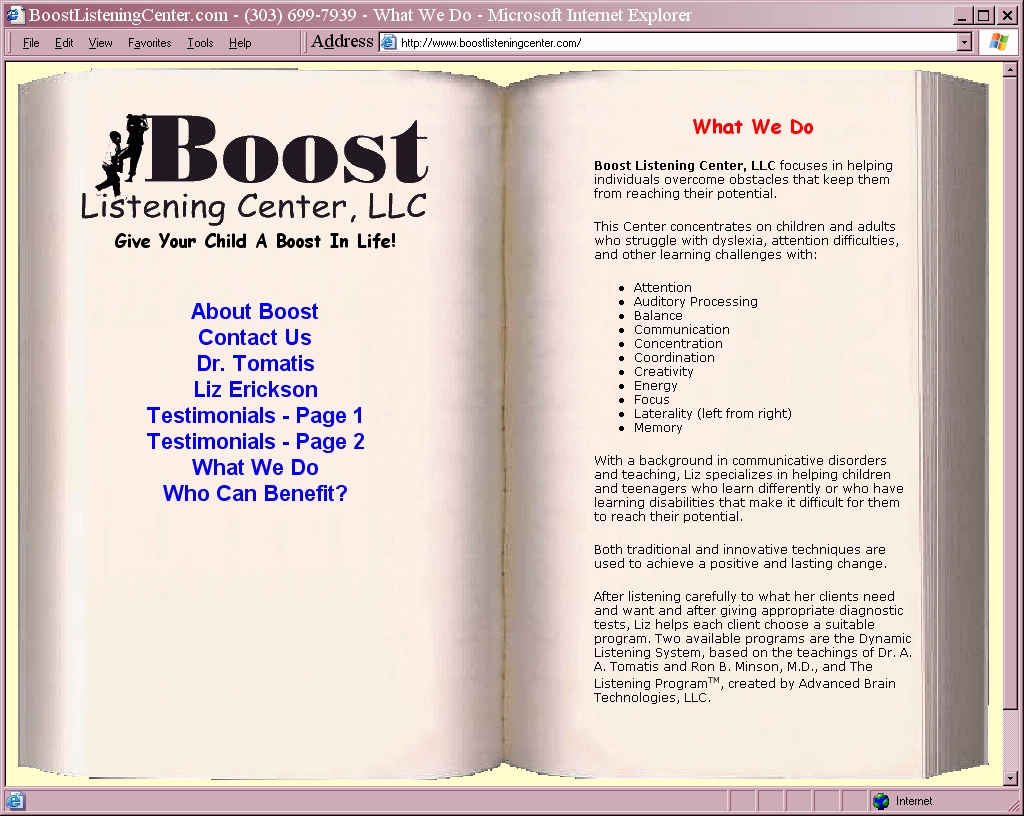Open Testimonials - Page 2 link

coord(255,442)
